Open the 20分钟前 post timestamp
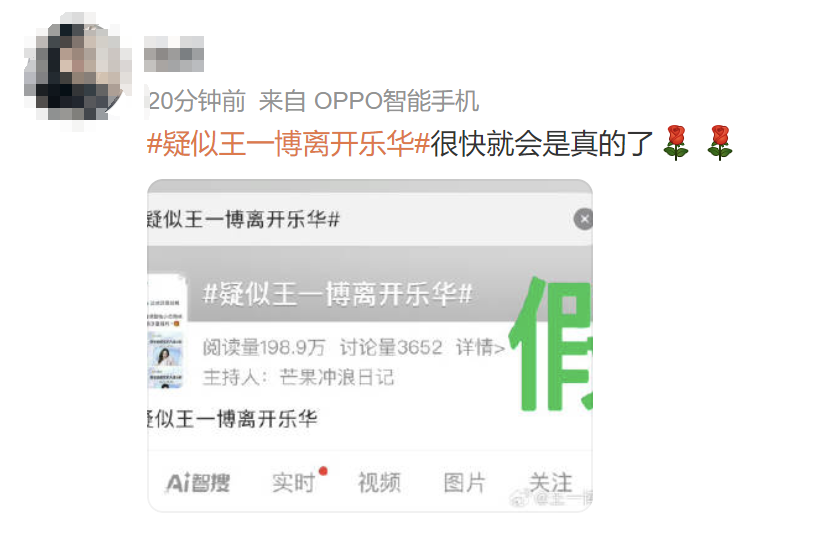Screen dimensions: 813x533 pyautogui.click(x=197, y=101)
